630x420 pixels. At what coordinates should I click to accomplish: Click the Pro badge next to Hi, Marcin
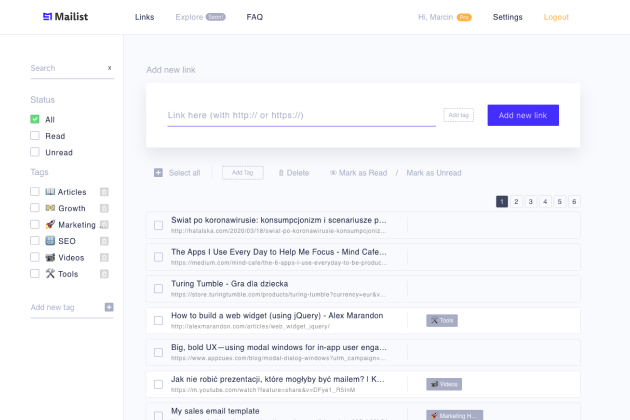click(x=464, y=17)
